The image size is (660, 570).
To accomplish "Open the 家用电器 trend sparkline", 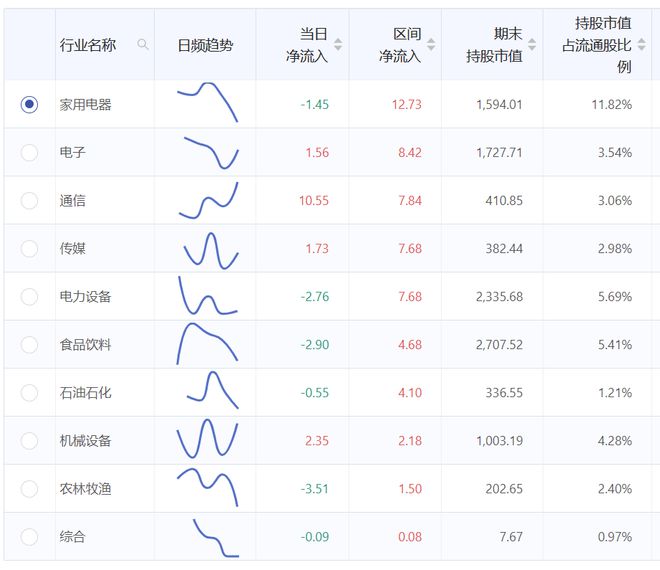I will (x=208, y=102).
